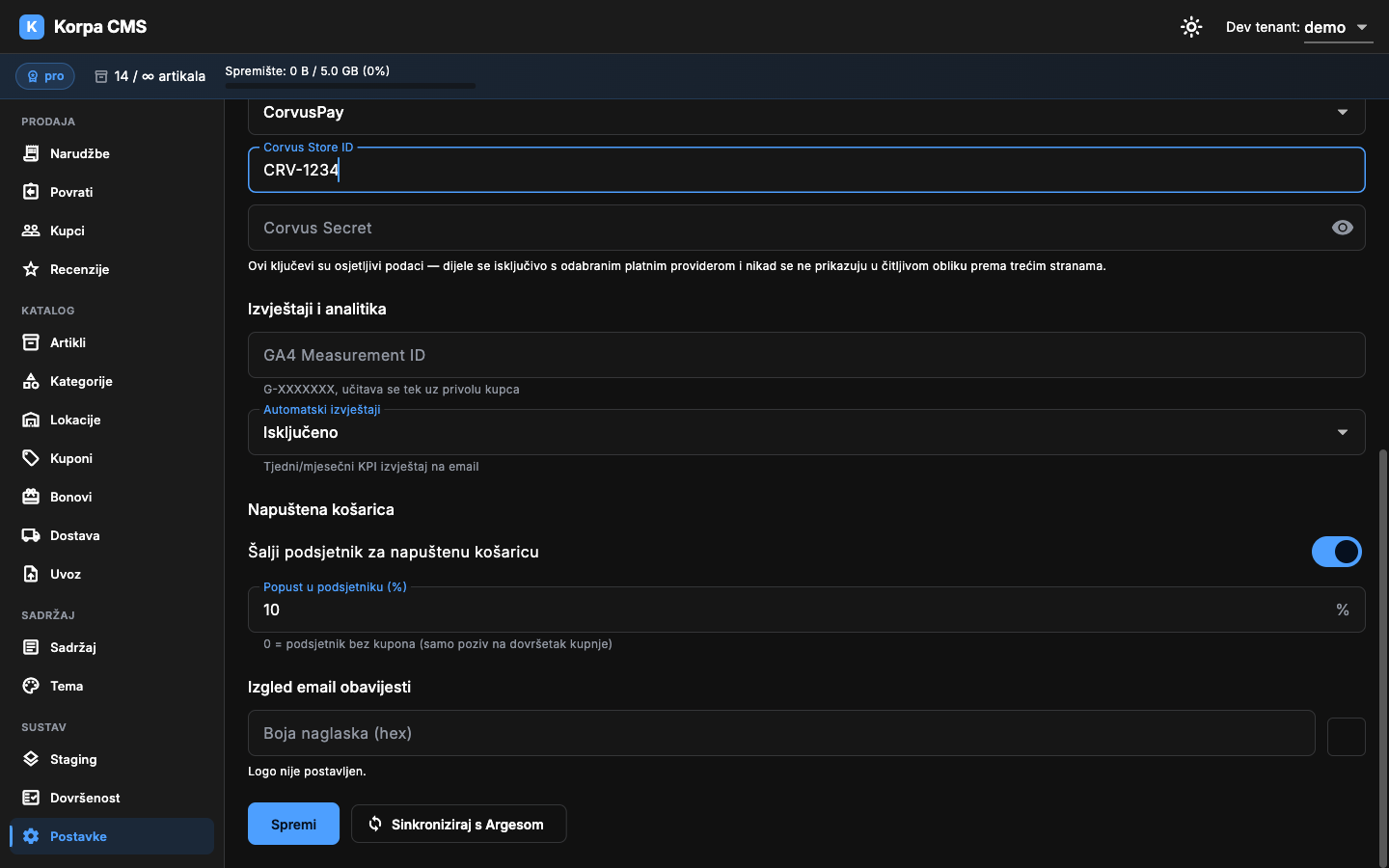Click the Staging layers icon
Viewport: 1389px width, 868px height.
coord(31,759)
